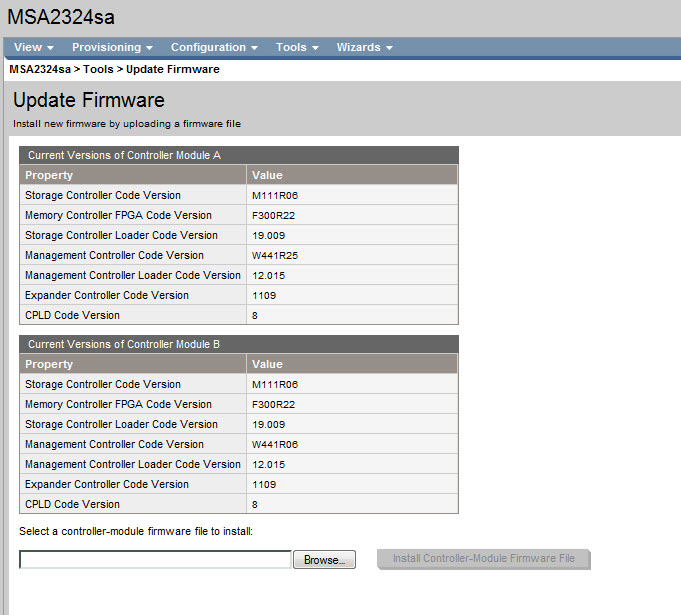Click the Browse button
The width and height of the screenshot is (681, 615).
pyautogui.click(x=324, y=559)
